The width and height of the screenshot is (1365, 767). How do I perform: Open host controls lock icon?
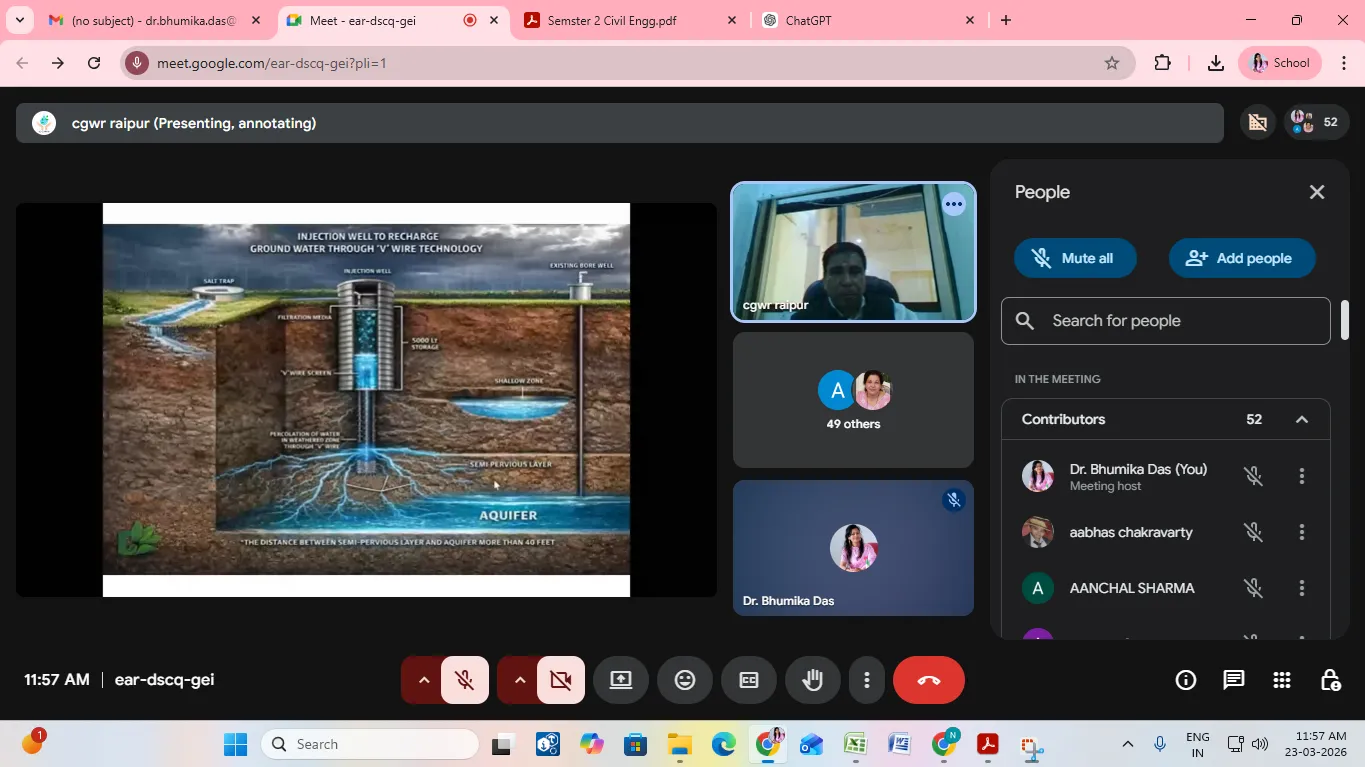point(1330,680)
